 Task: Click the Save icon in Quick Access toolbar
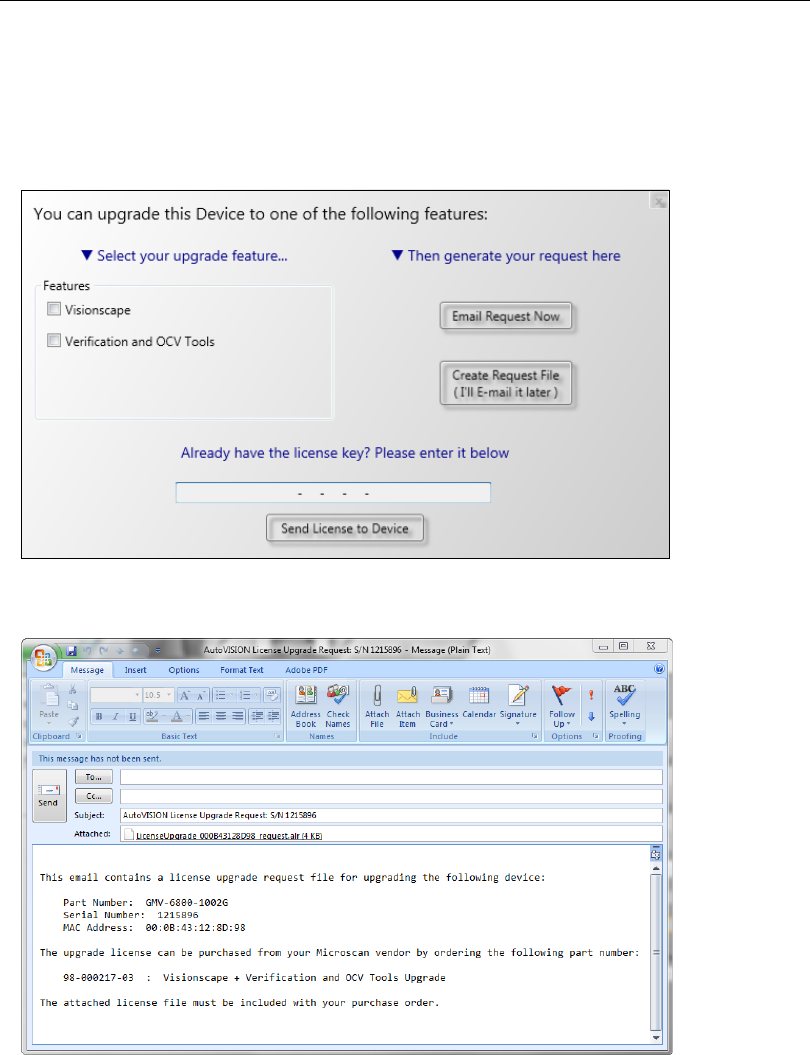[71, 651]
